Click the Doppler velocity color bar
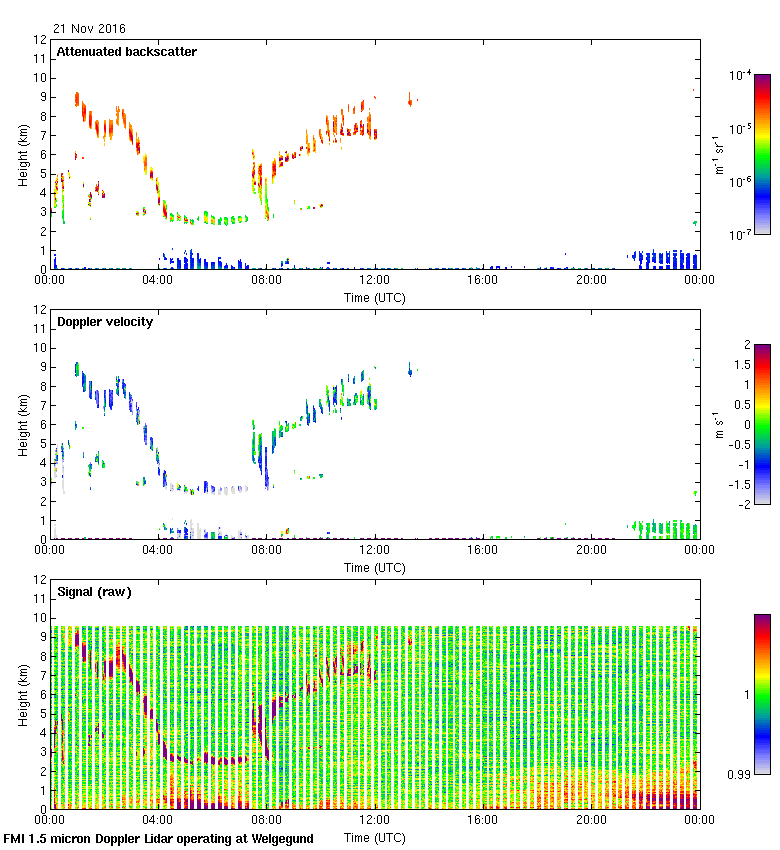Screen dimensions: 780x850 pos(761,424)
